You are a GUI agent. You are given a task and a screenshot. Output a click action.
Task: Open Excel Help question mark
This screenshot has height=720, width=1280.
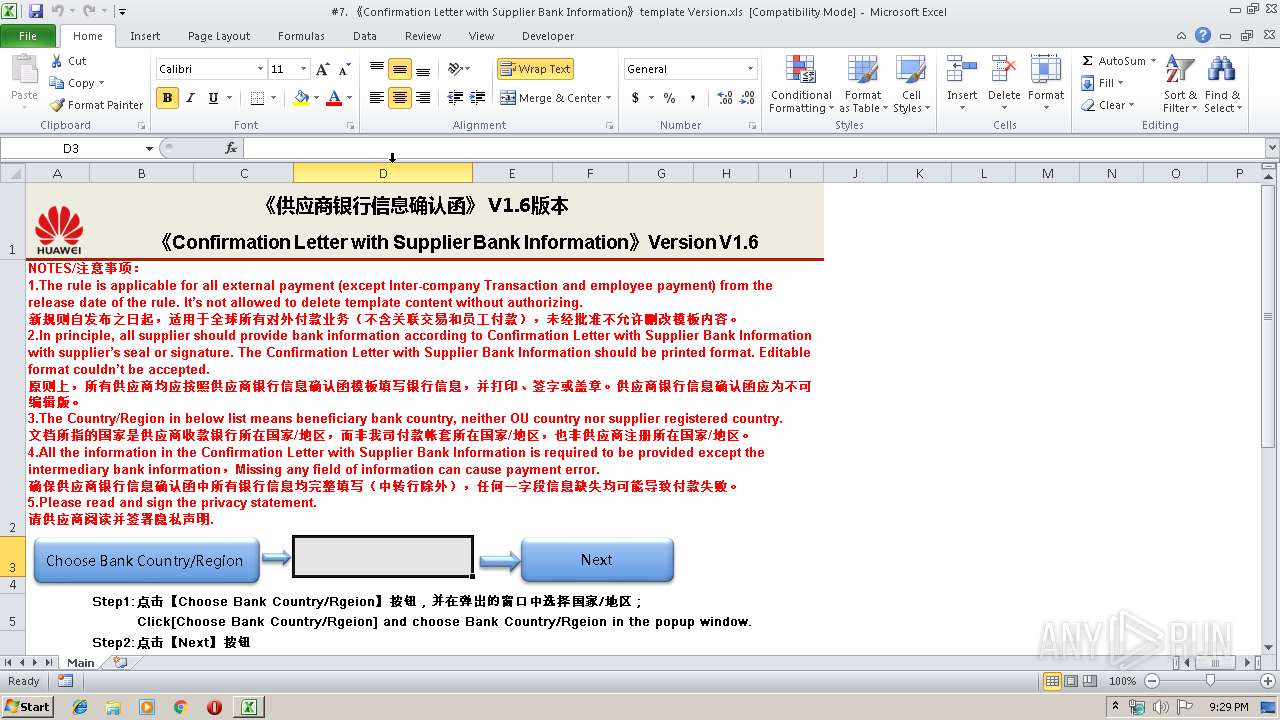pos(1202,35)
